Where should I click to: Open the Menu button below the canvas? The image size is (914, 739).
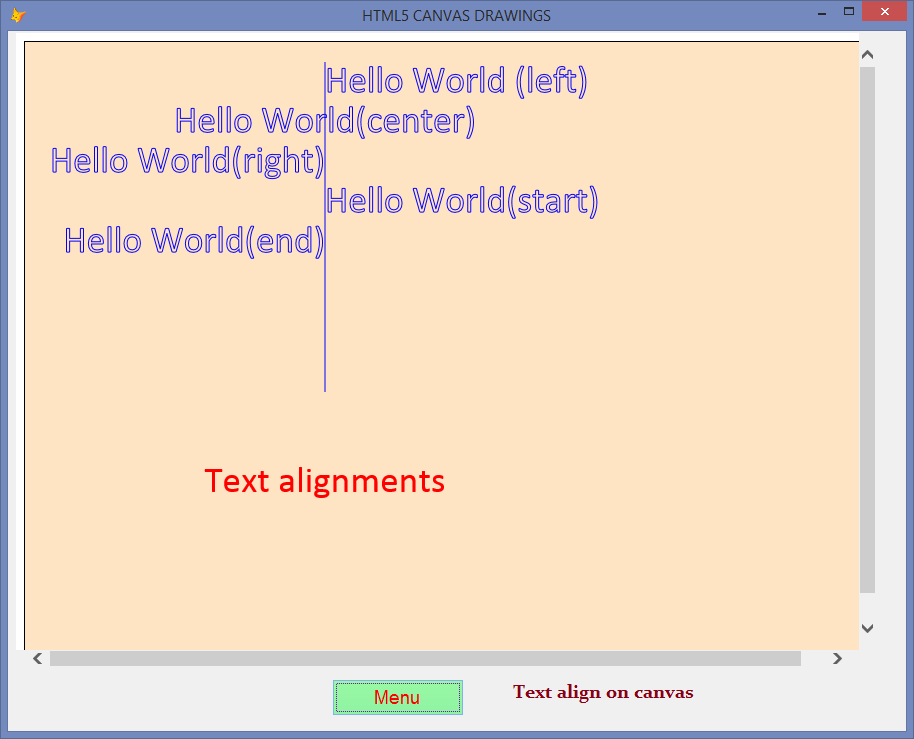coord(397,697)
